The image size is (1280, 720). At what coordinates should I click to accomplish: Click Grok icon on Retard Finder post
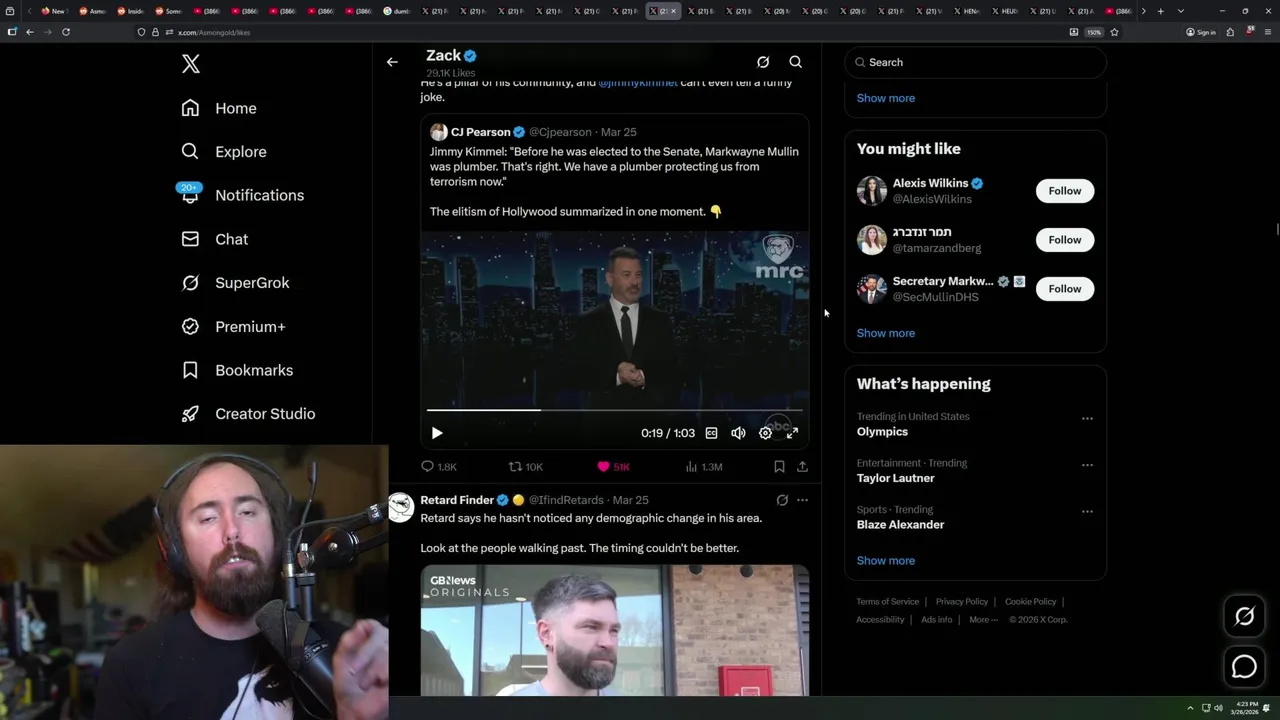(x=782, y=500)
